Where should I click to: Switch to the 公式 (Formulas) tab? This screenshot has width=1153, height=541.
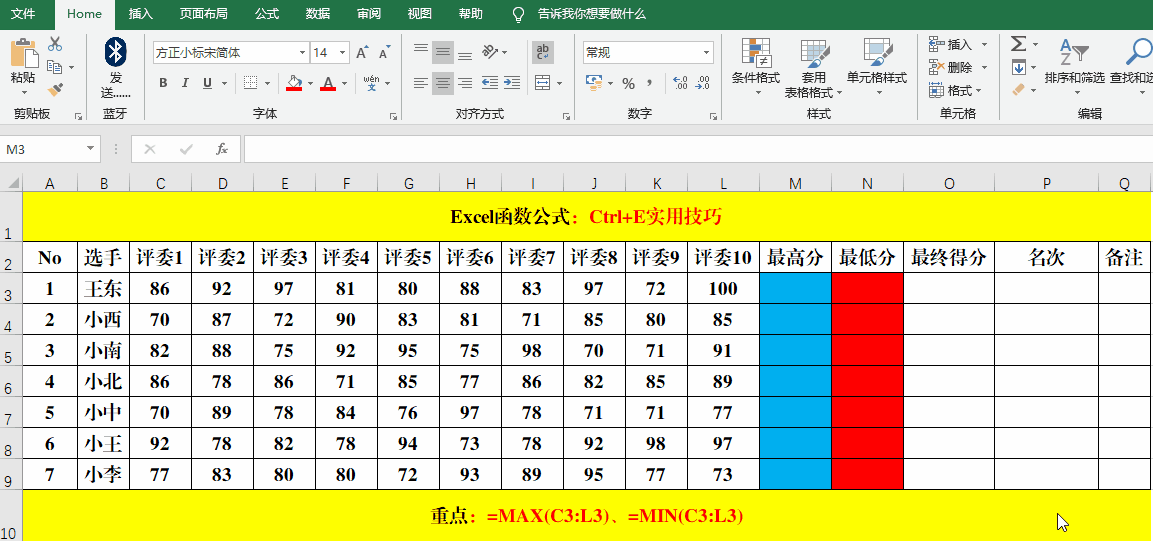(x=267, y=14)
